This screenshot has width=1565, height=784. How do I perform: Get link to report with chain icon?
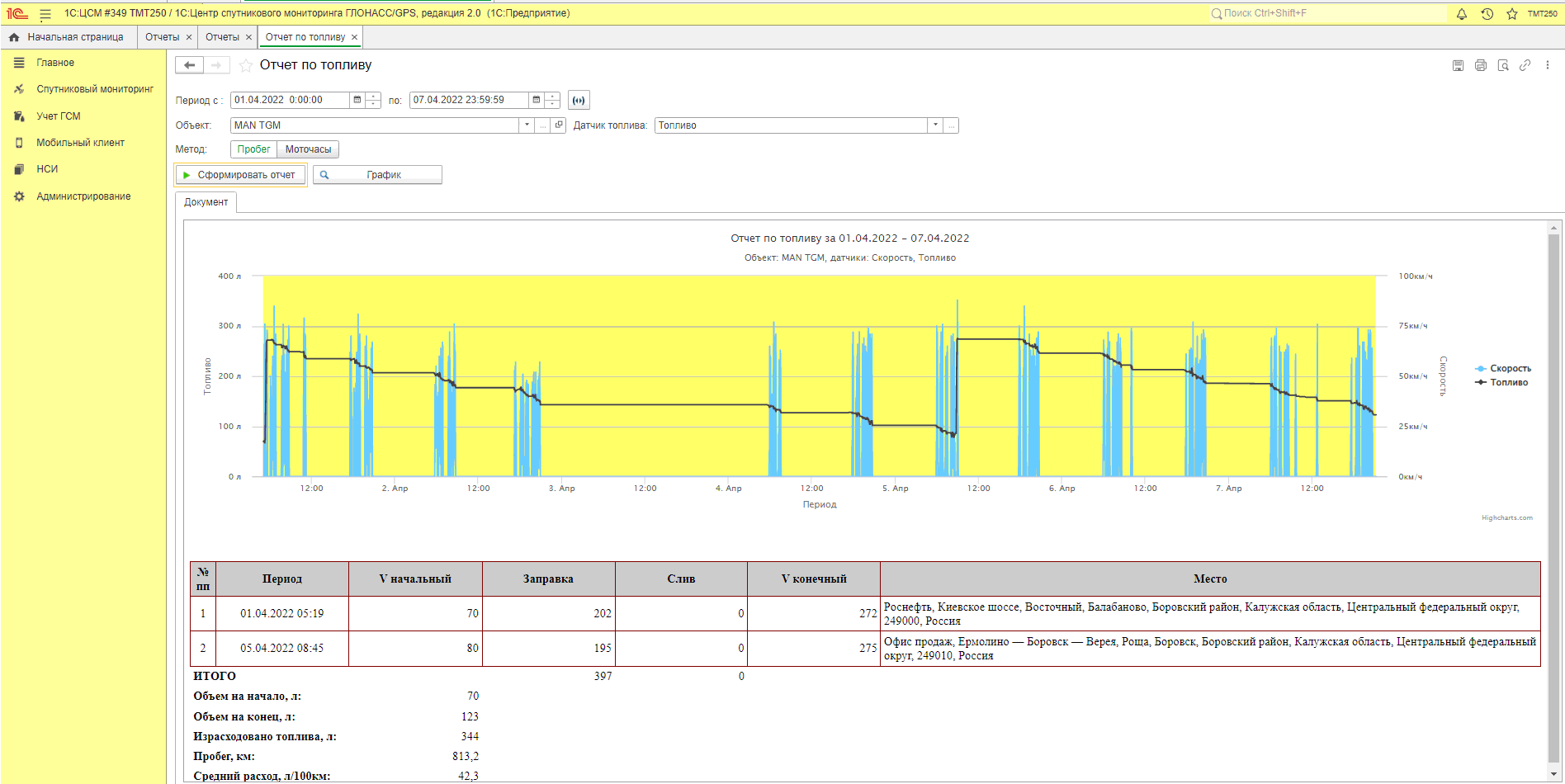click(1525, 65)
